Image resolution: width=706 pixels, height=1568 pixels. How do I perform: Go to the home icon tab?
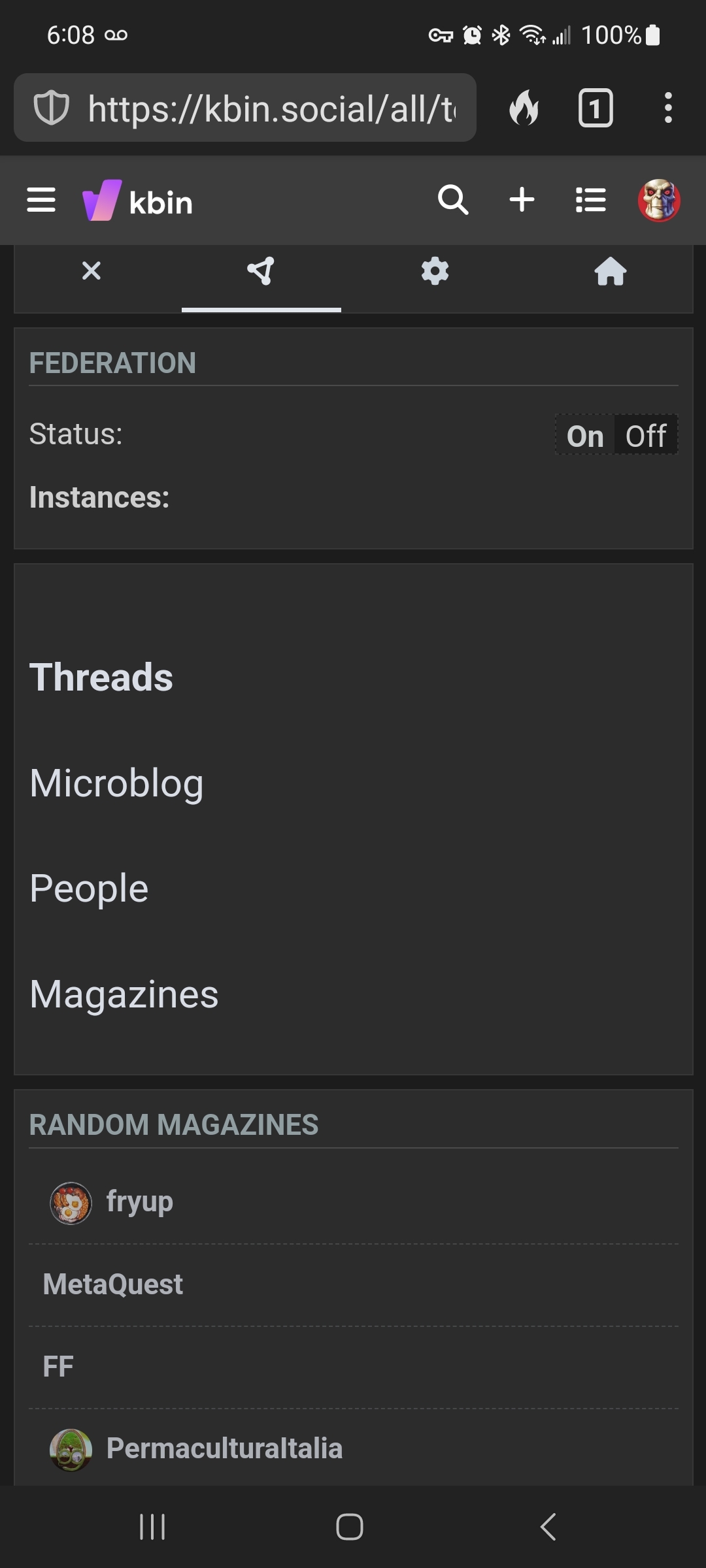coord(611,271)
